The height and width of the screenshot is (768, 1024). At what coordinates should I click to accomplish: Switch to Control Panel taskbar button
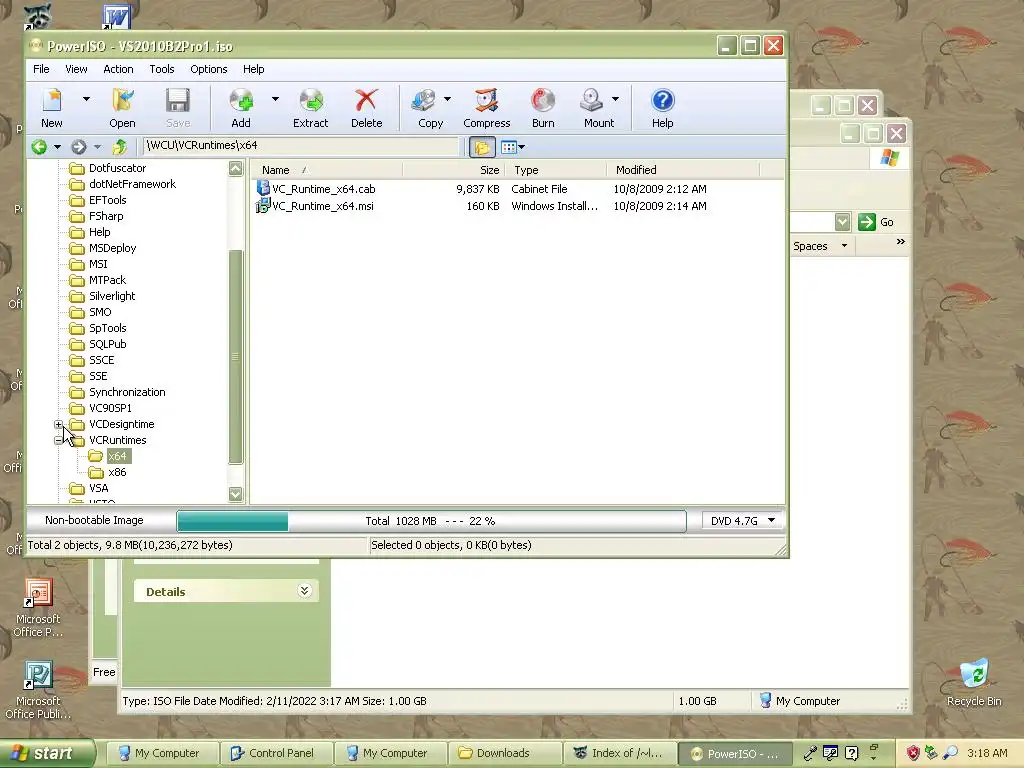click(275, 753)
